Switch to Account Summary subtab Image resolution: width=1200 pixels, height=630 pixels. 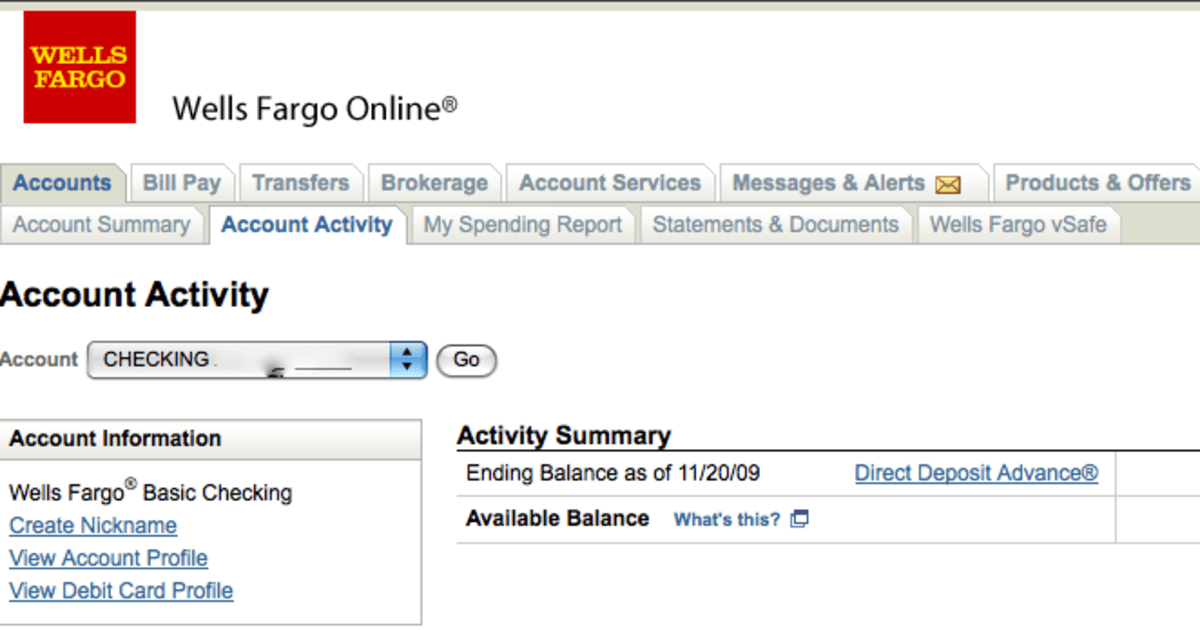tap(101, 225)
